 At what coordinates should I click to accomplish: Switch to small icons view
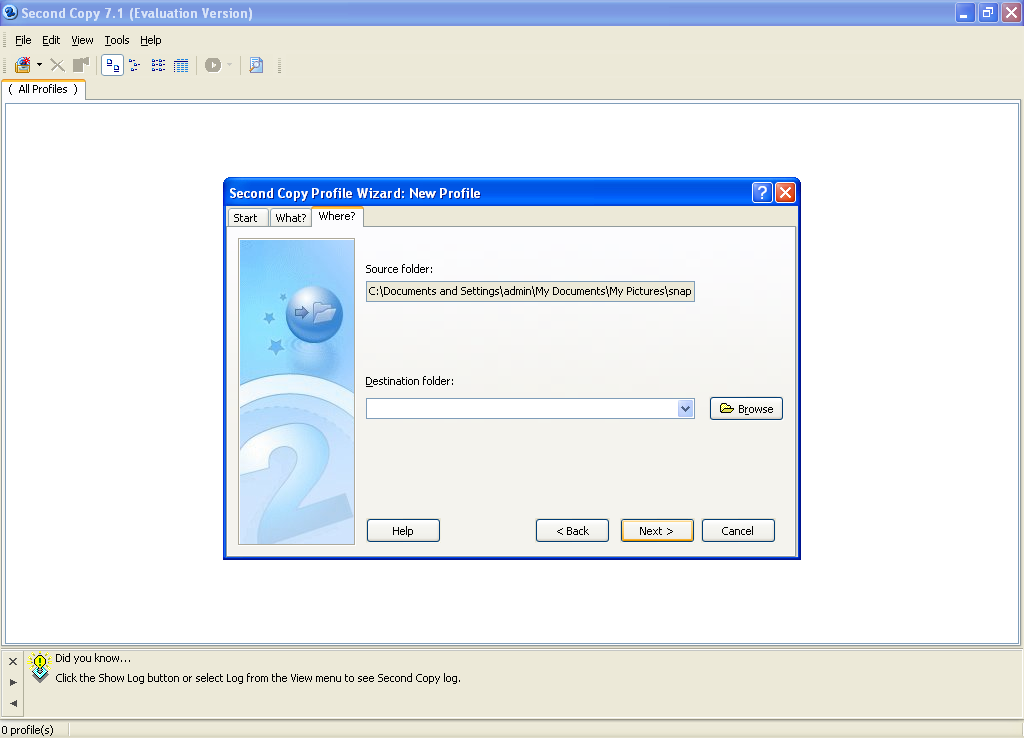[135, 65]
